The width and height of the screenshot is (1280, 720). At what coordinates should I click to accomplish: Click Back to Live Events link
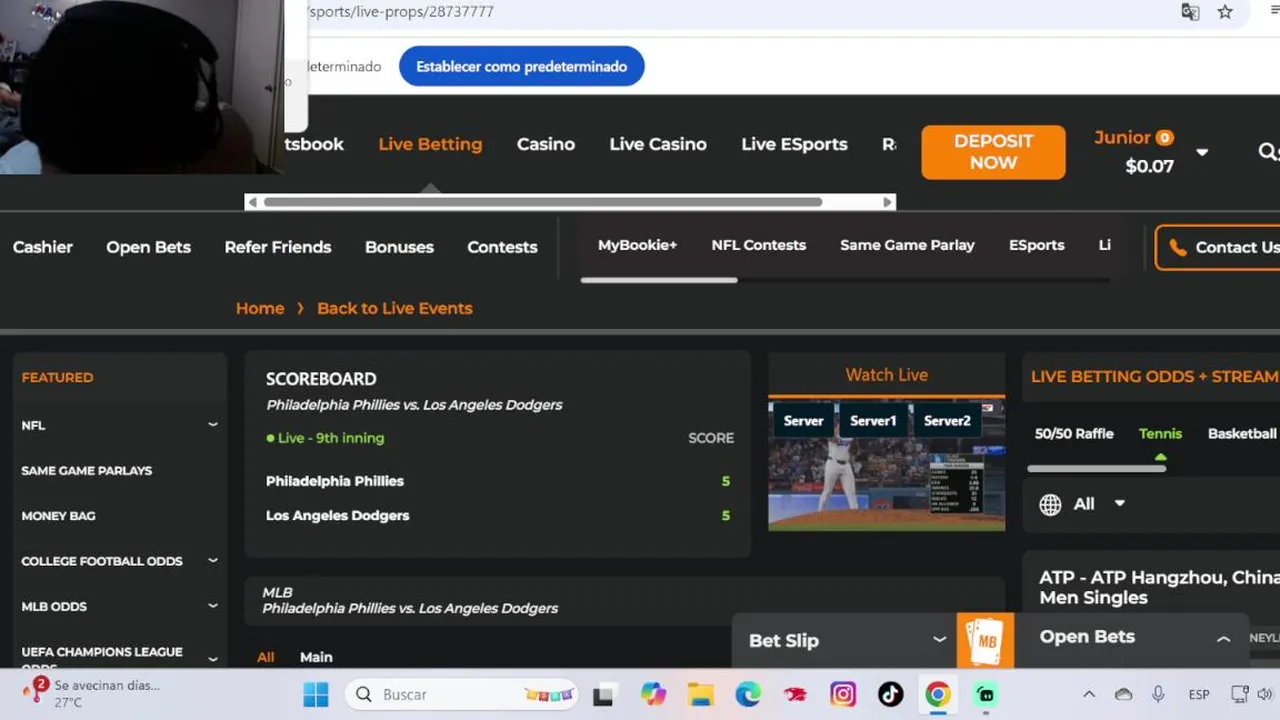[395, 308]
